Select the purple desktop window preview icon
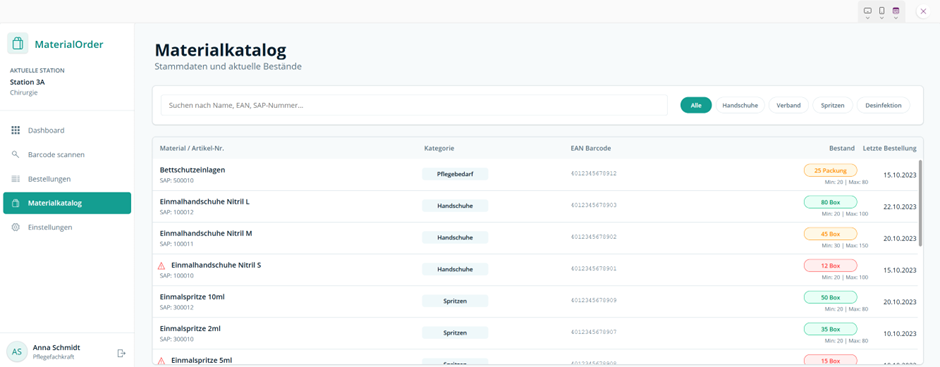The width and height of the screenshot is (940, 367). pyautogui.click(x=896, y=10)
